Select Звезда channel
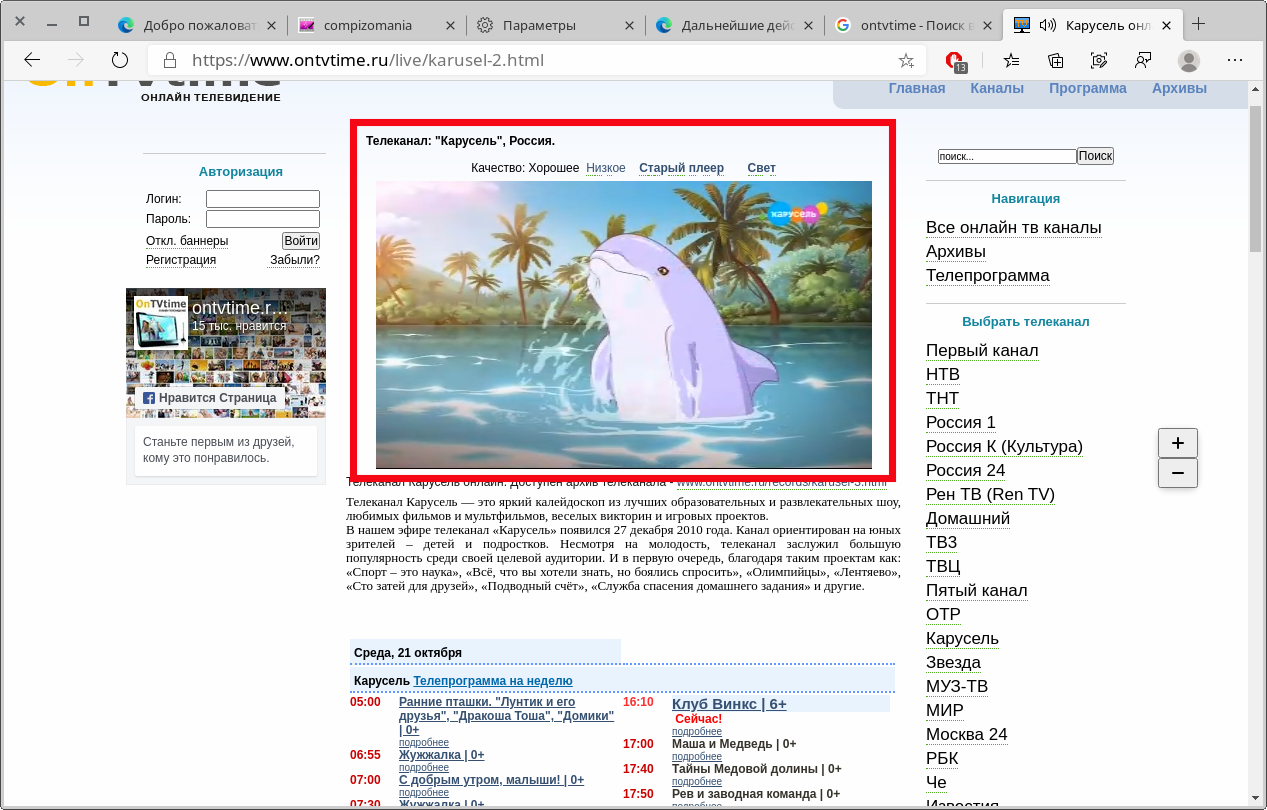The image size is (1267, 810). 953,663
